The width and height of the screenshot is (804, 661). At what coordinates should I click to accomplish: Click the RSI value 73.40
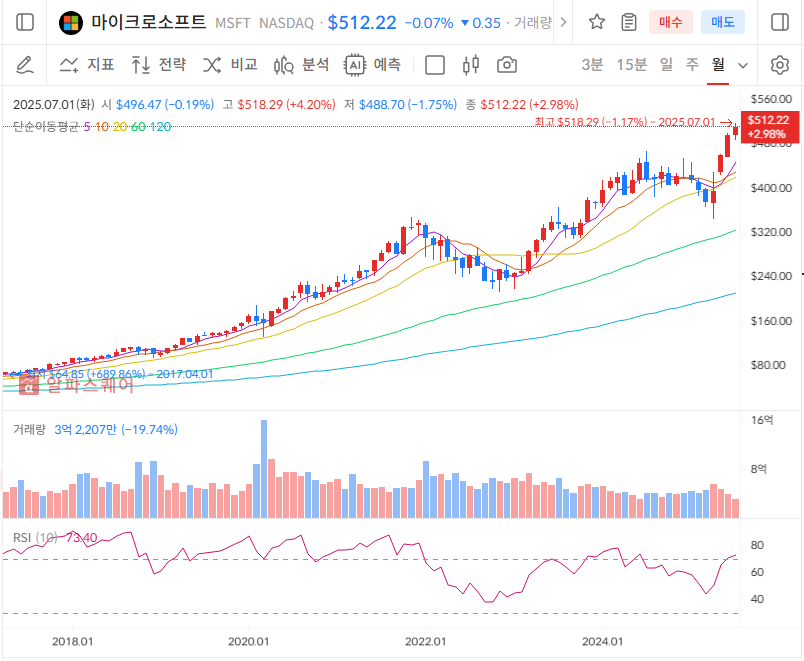82,537
